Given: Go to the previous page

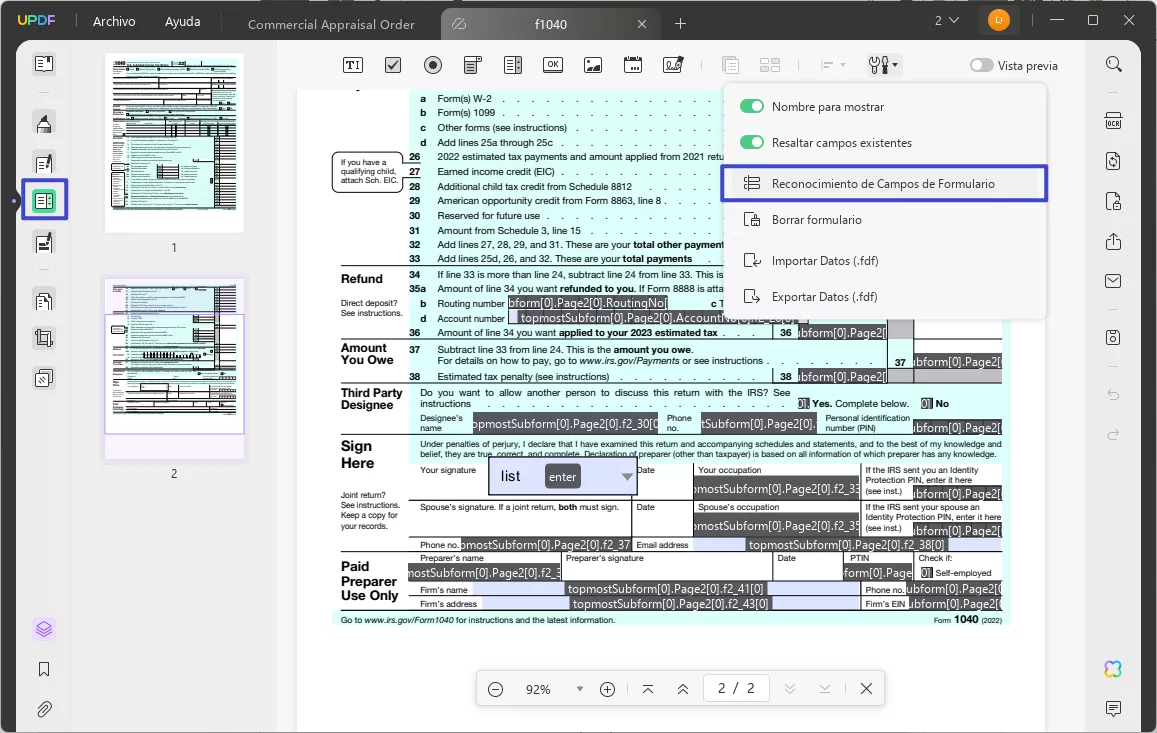Looking at the screenshot, I should [683, 689].
